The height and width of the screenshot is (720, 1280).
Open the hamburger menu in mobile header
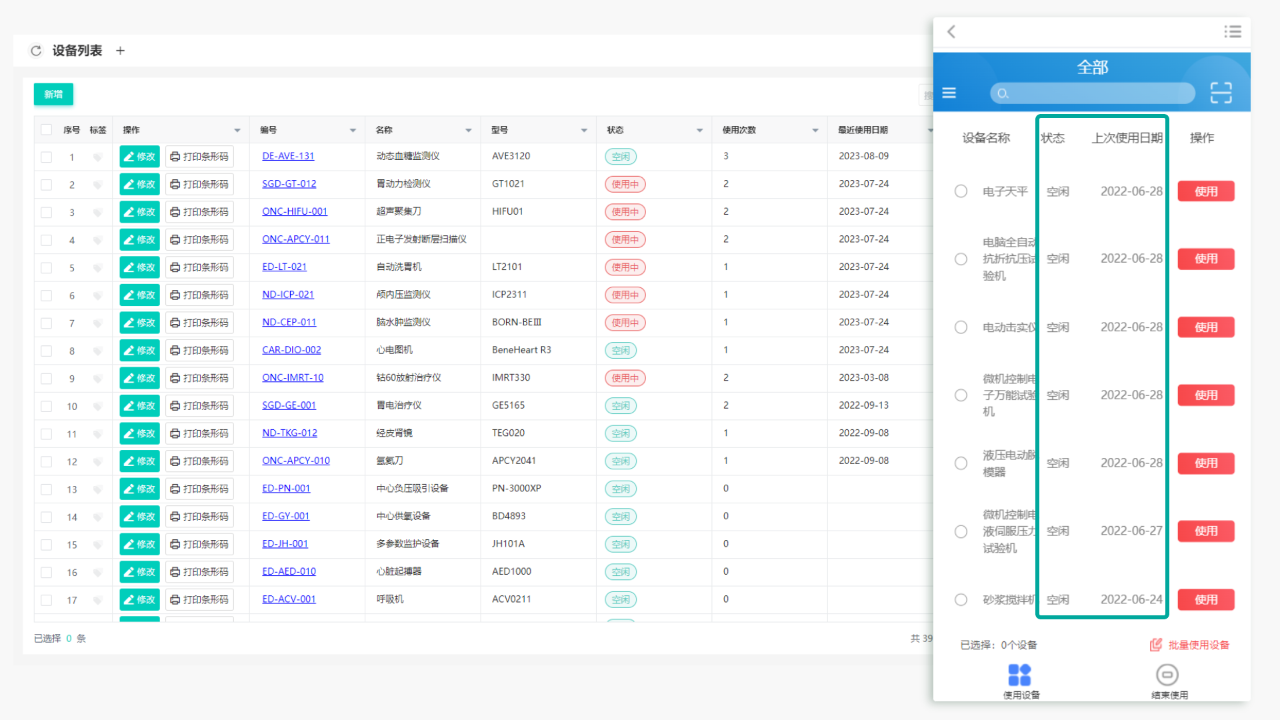(949, 93)
